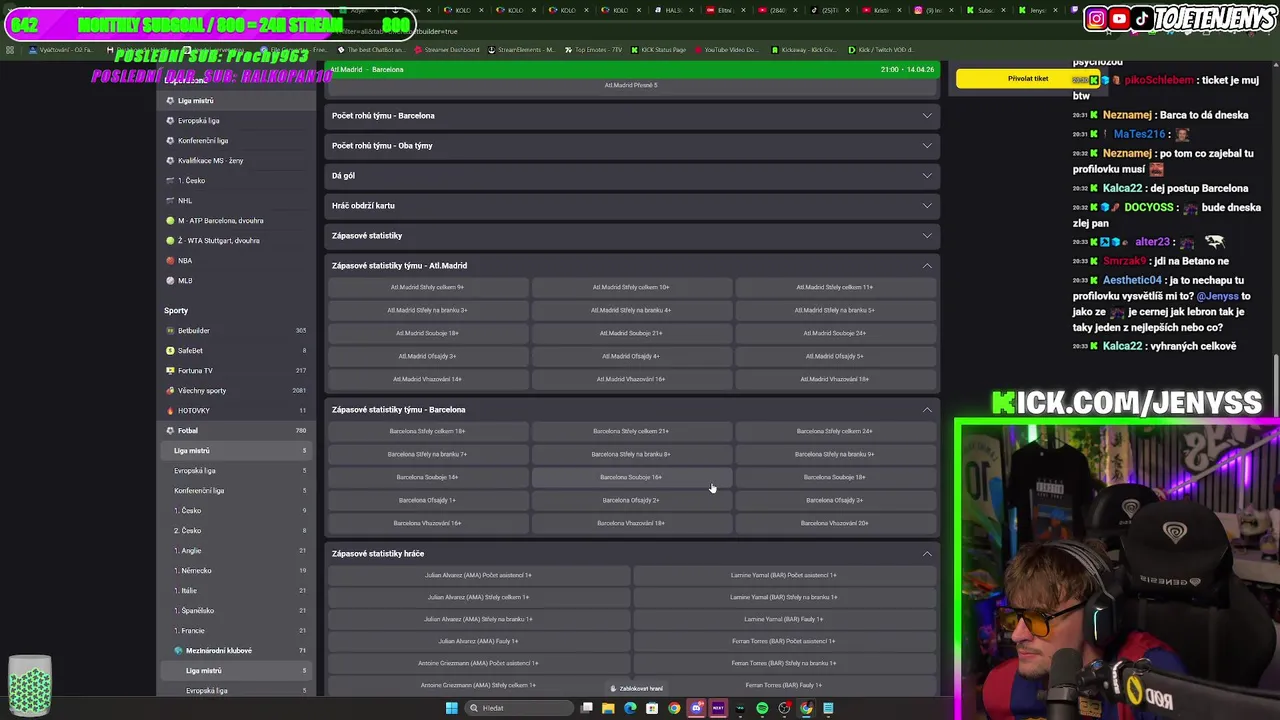Select Barcelona Souboje 16+ odds
The image size is (1280, 720).
(x=631, y=478)
